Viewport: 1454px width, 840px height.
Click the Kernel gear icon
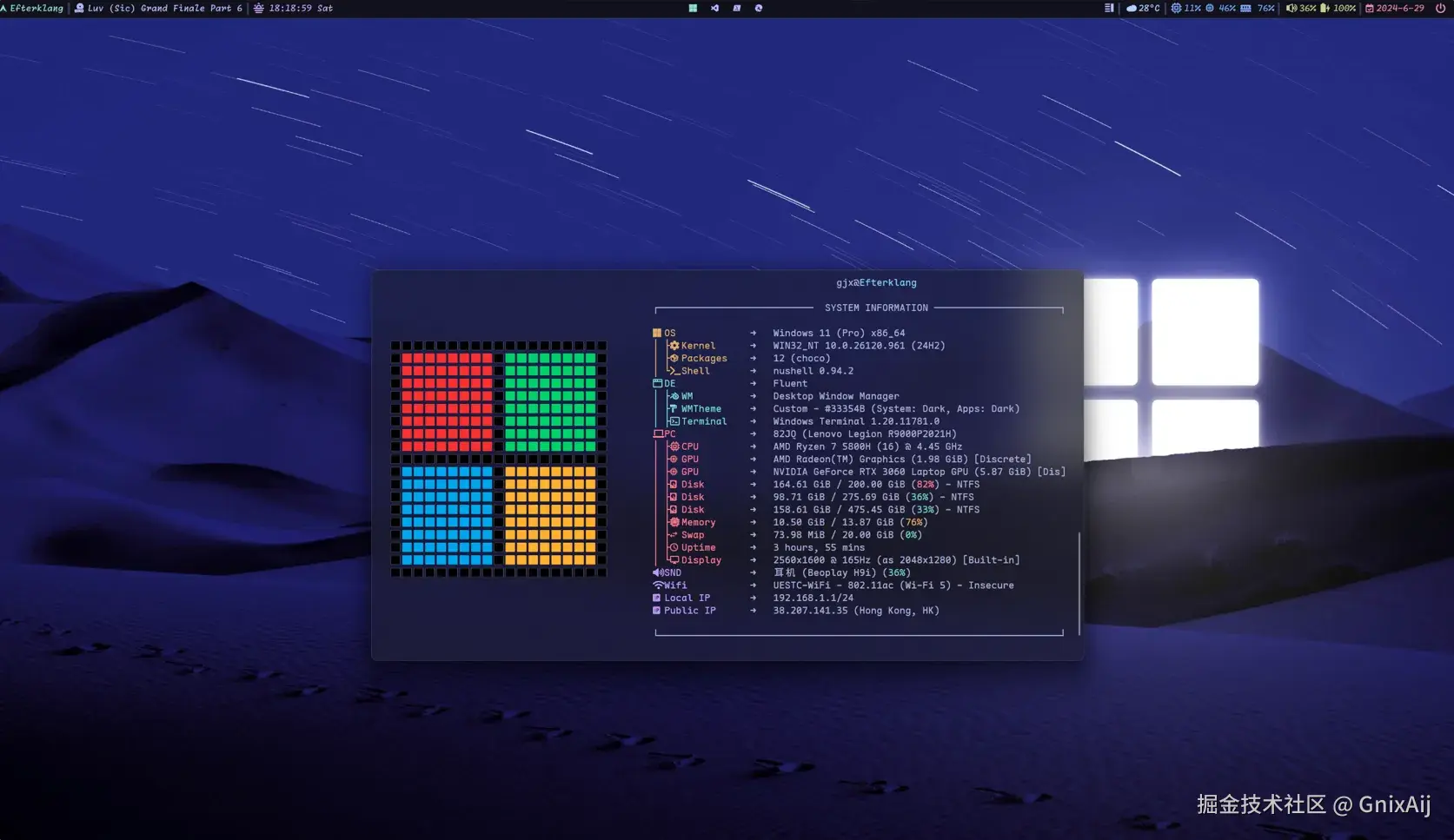[x=674, y=346]
